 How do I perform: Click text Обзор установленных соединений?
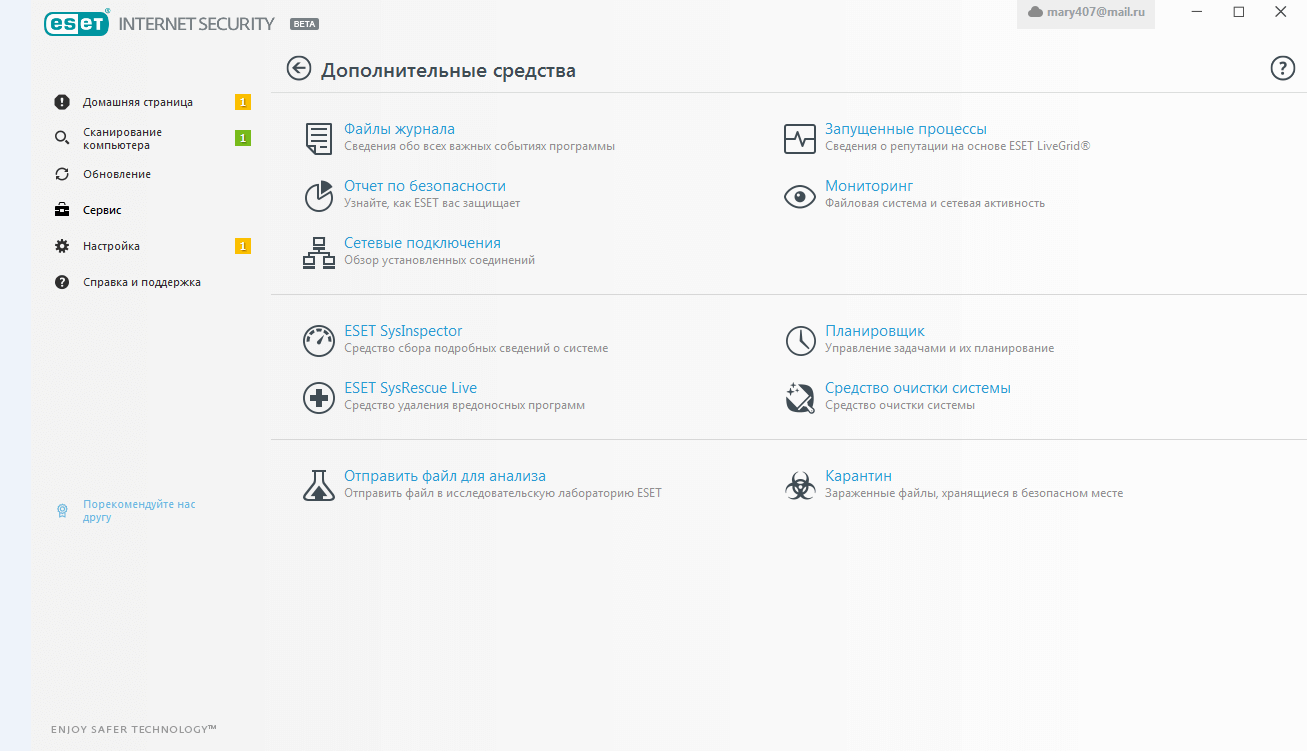(x=439, y=260)
